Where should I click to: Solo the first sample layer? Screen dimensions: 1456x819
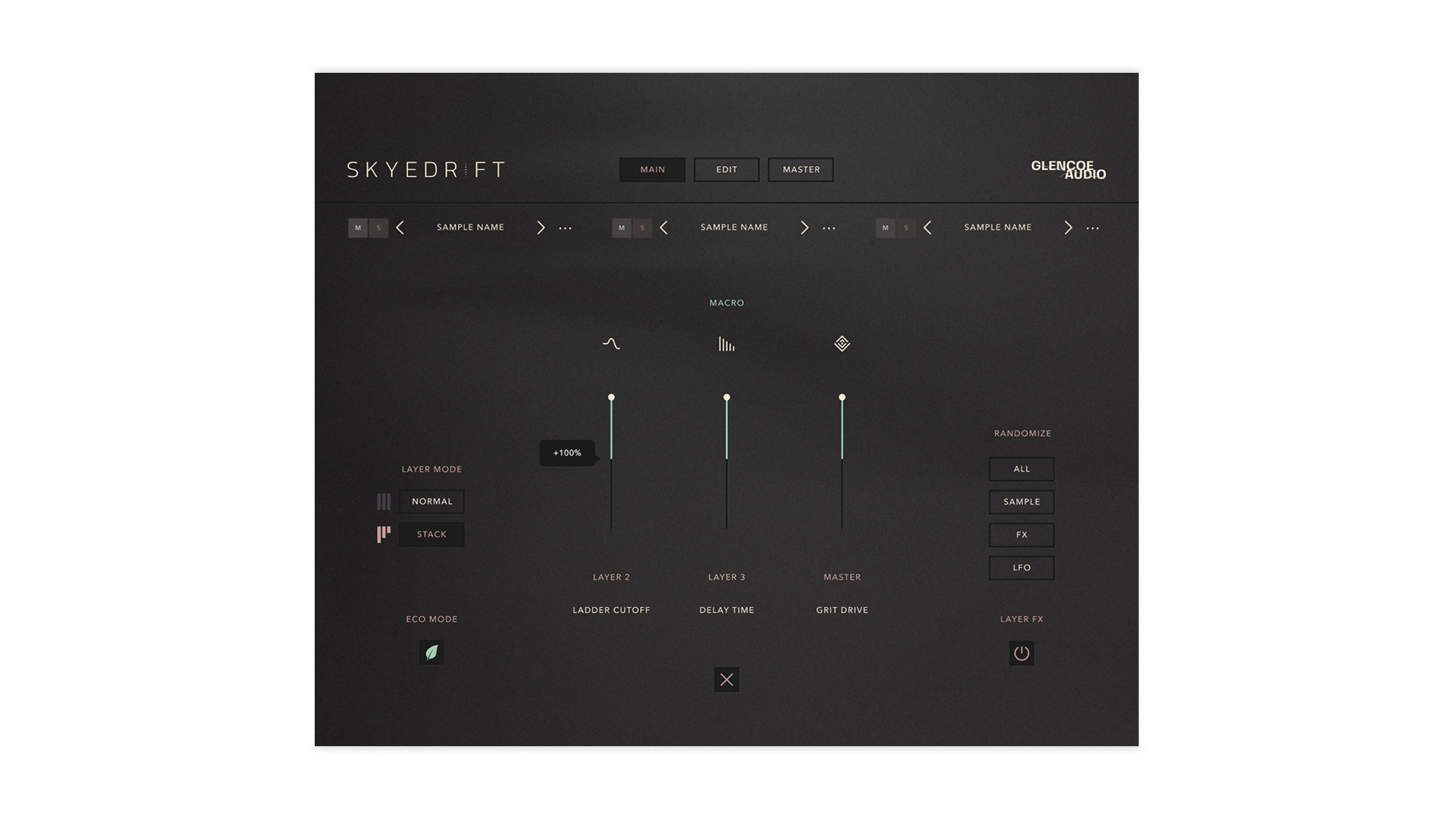378,227
